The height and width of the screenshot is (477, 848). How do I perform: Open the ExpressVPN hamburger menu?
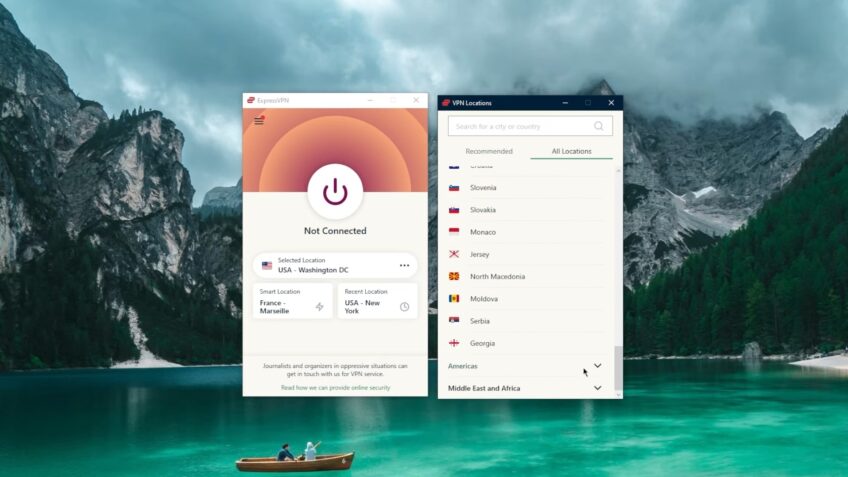[x=259, y=121]
